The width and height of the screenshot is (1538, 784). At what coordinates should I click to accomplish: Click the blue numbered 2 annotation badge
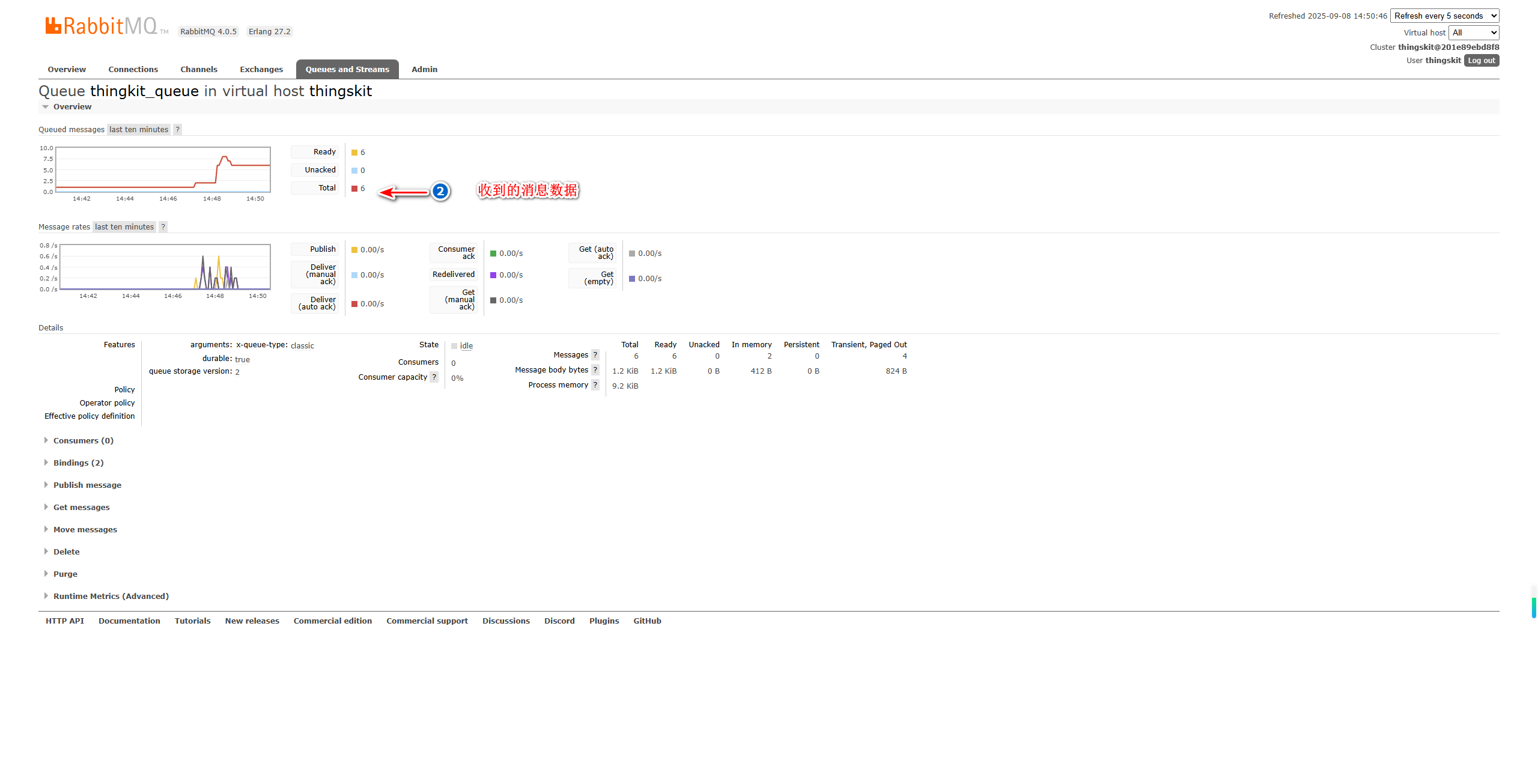point(440,191)
